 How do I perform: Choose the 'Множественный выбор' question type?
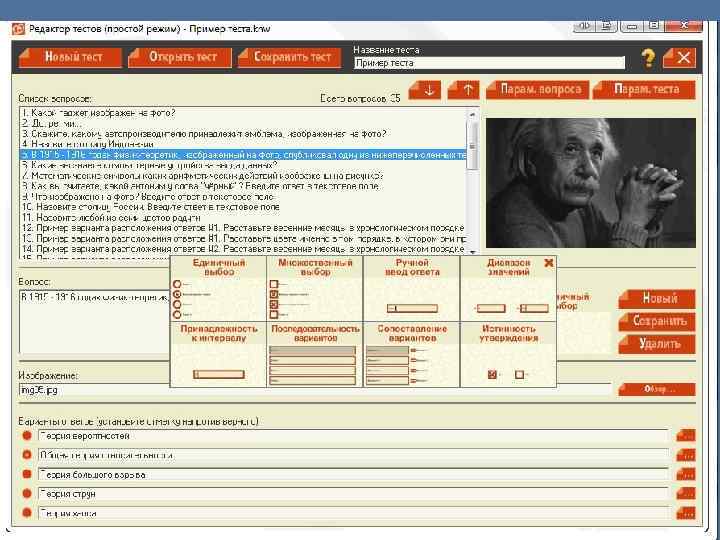(x=315, y=288)
